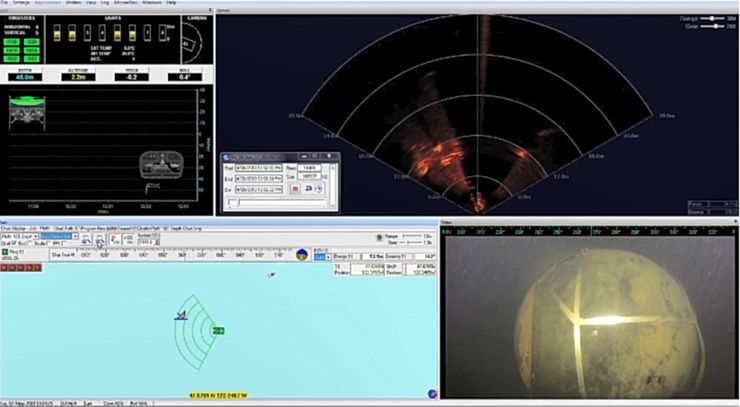Click the green target marker on the chart
740x407 pixels.
(x=219, y=330)
